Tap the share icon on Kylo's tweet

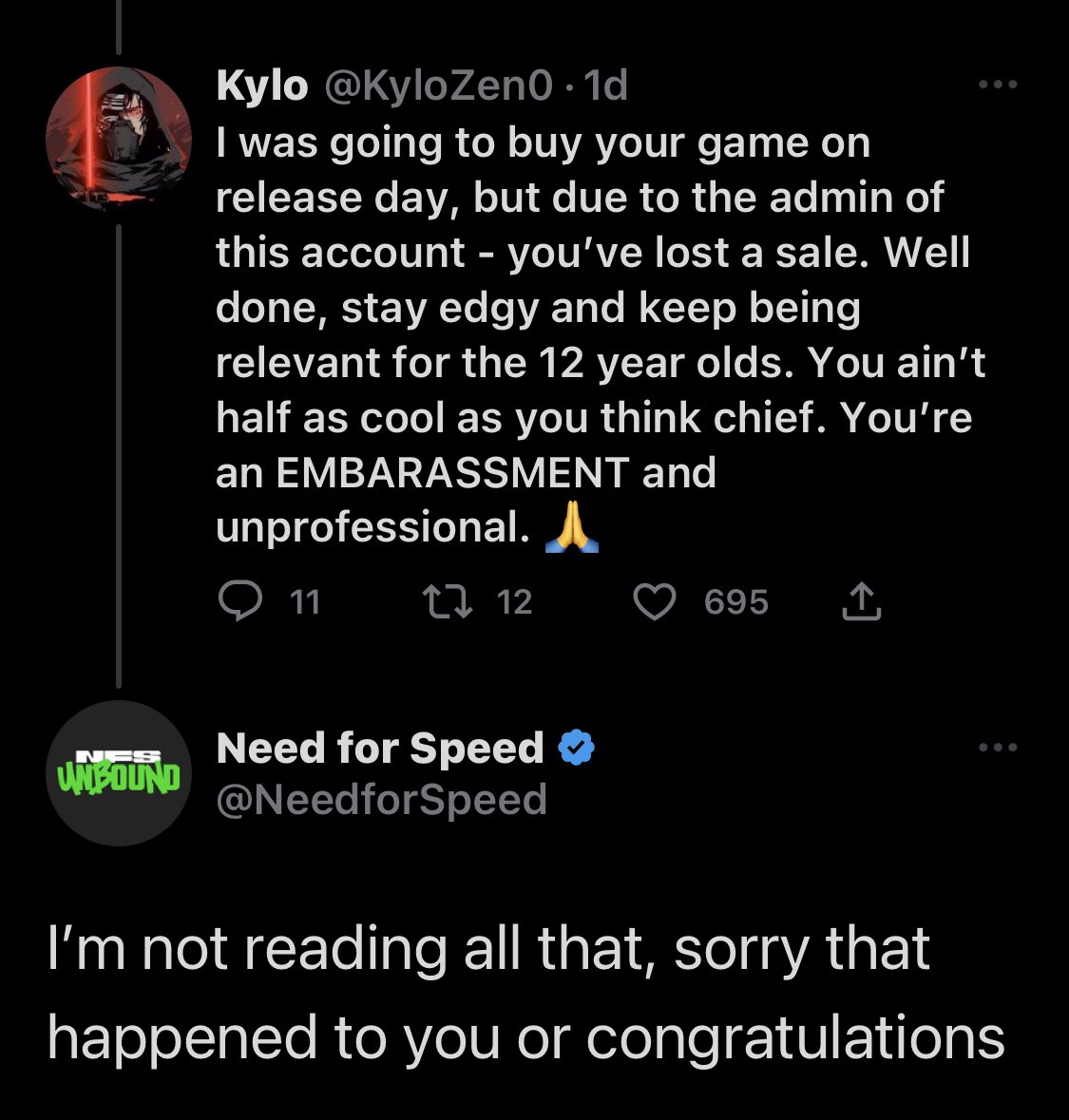[861, 602]
